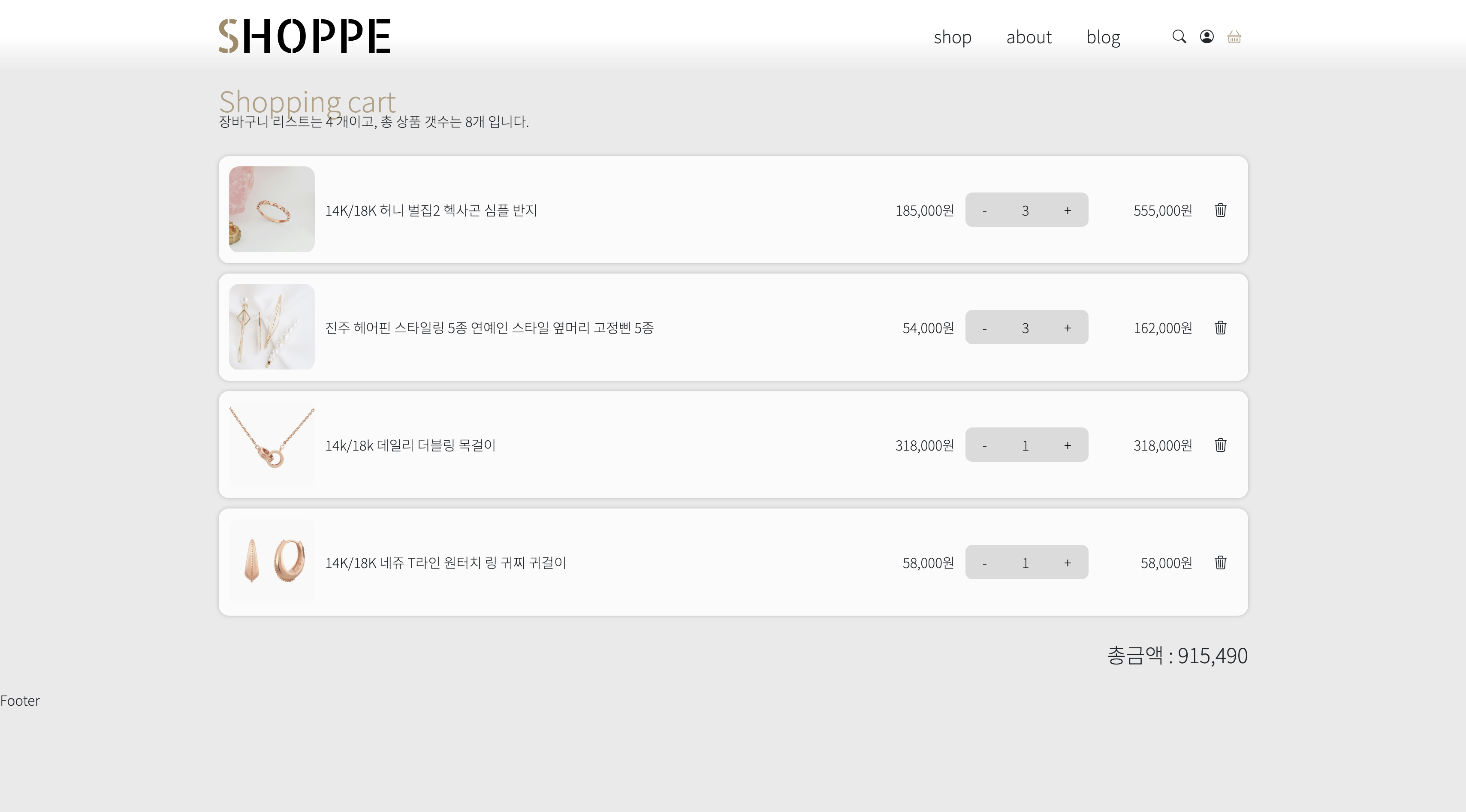This screenshot has width=1466, height=812.
Task: Decrease quantity of the hexagon ring
Action: pyautogui.click(x=984, y=210)
